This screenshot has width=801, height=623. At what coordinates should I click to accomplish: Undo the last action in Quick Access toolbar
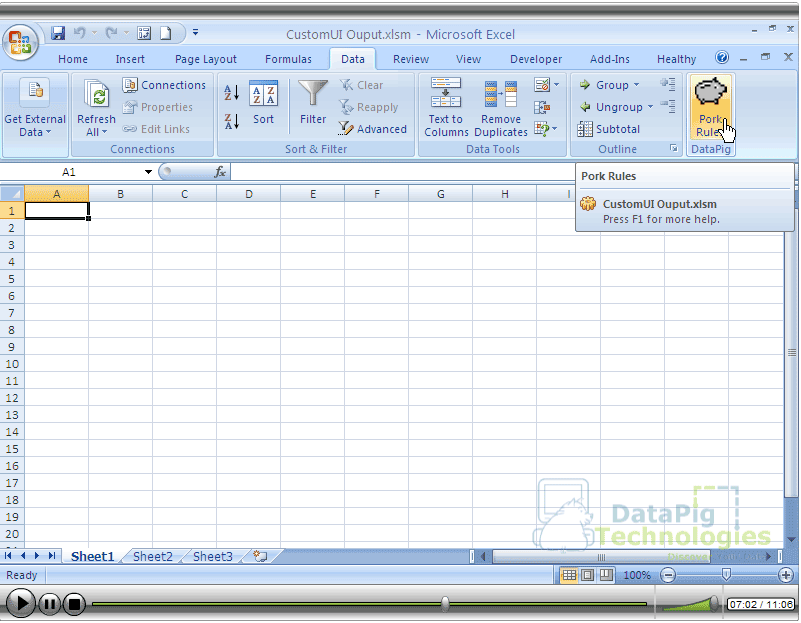80,34
